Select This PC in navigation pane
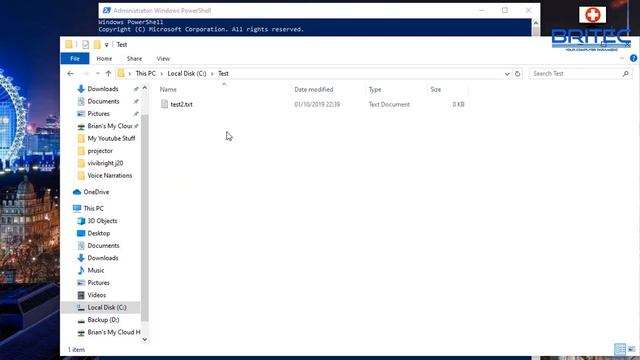 93,208
